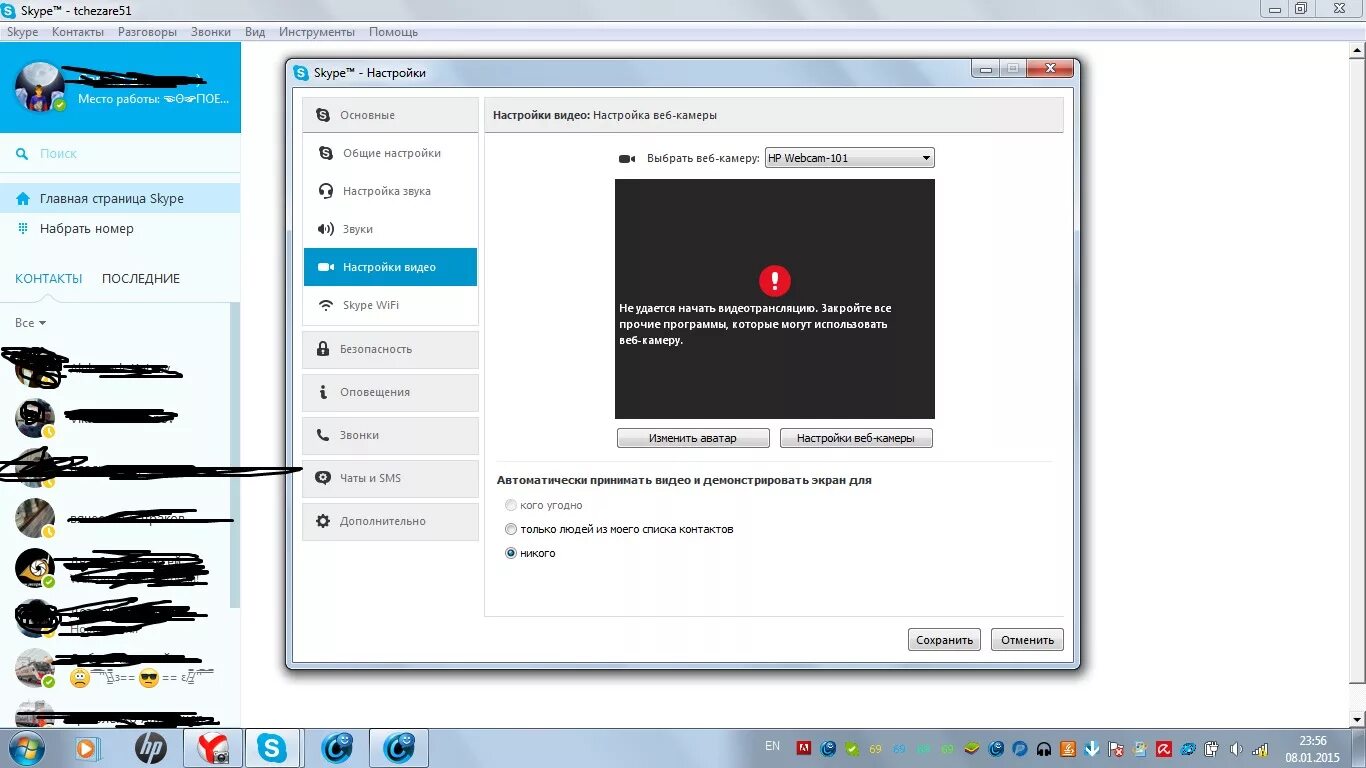The image size is (1366, 768).
Task: Click the Avira tray icon
Action: point(1164,748)
